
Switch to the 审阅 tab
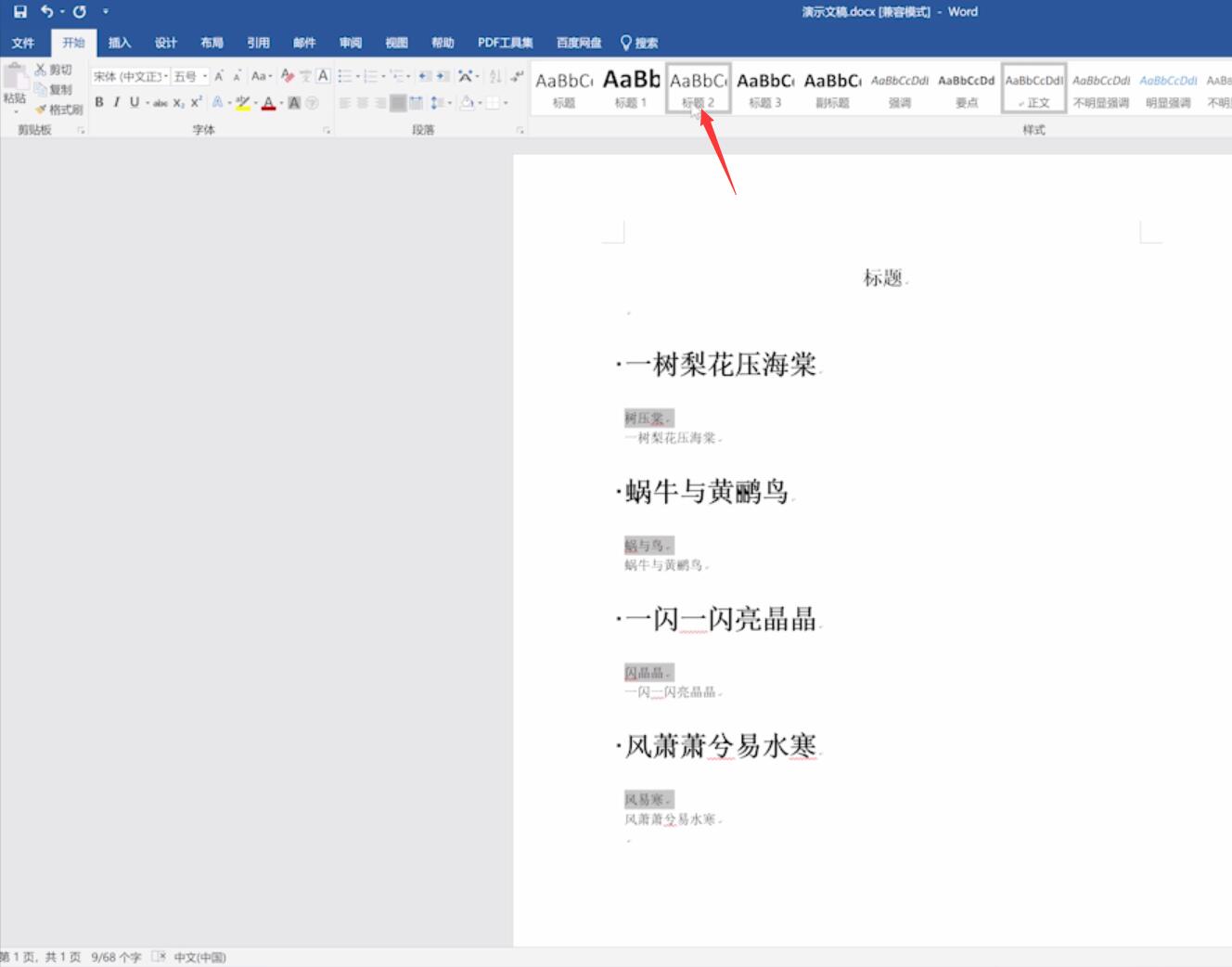[x=351, y=43]
